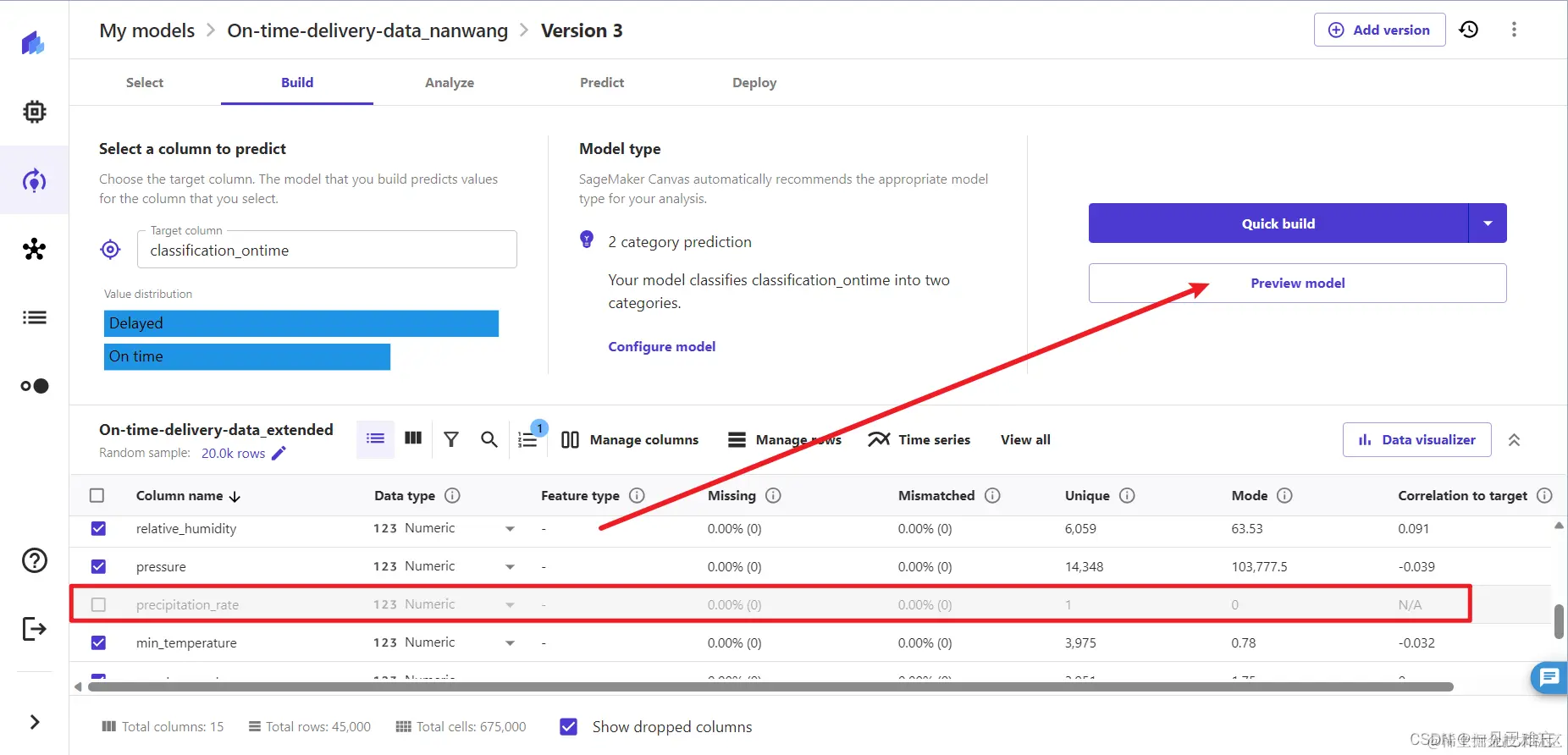Click the SageMaker Canvas logo icon
Screen dimensions: 1568x755
[x=34, y=42]
